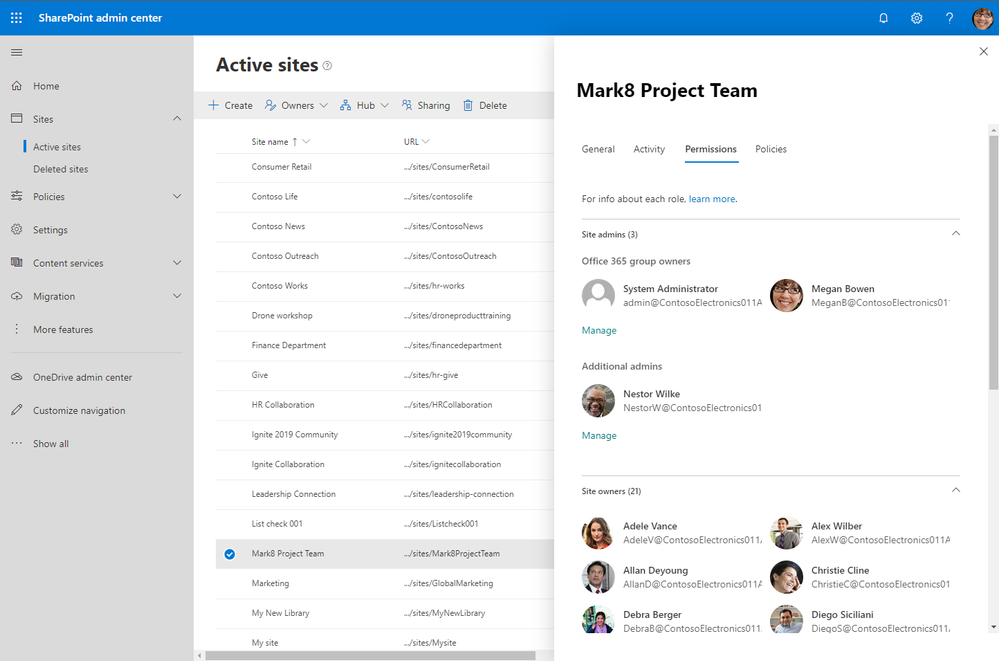Click the Customize navigation pencil icon
Screen dimensions: 999x661
pos(17,410)
